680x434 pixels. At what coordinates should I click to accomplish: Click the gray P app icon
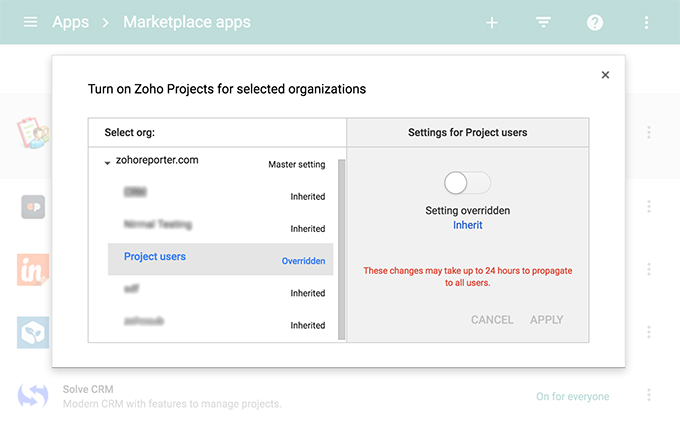[x=33, y=207]
